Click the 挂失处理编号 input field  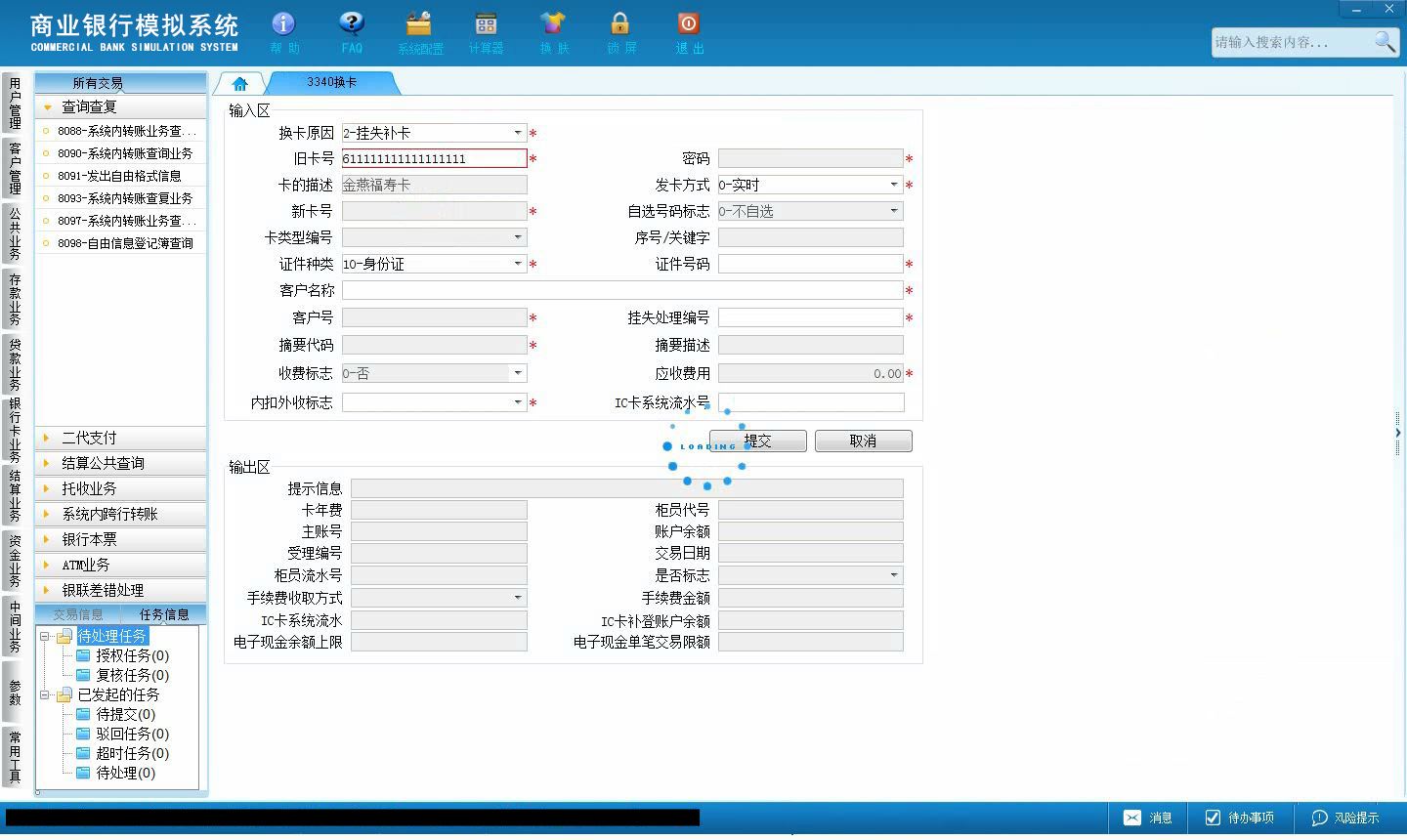click(x=811, y=317)
